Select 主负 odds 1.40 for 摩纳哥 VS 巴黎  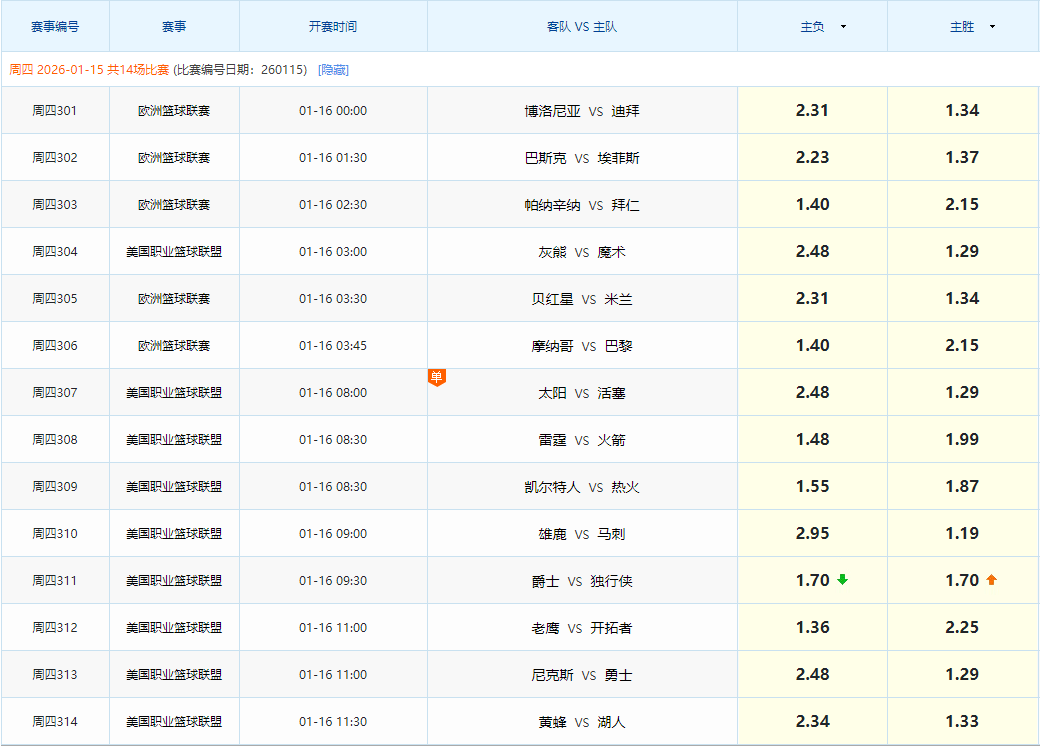[812, 345]
